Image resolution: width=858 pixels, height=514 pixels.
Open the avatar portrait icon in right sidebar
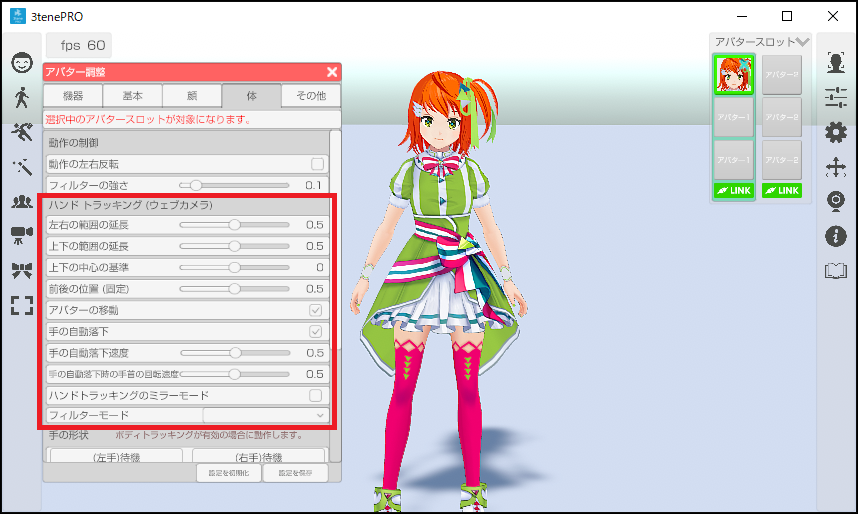click(x=836, y=62)
